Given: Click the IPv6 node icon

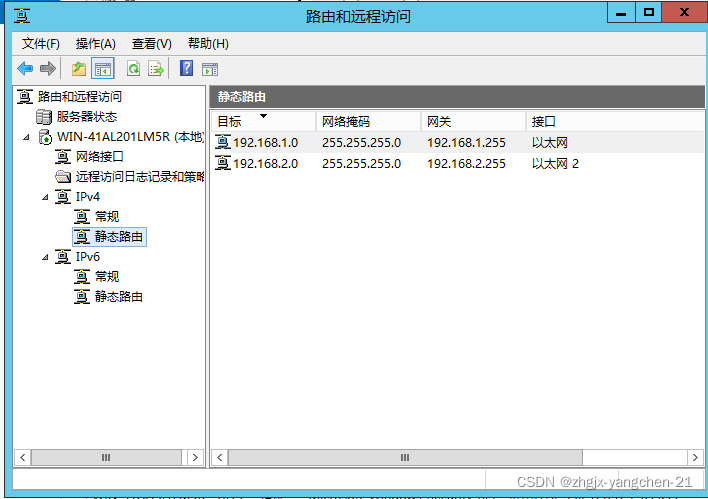Looking at the screenshot, I should tap(63, 257).
